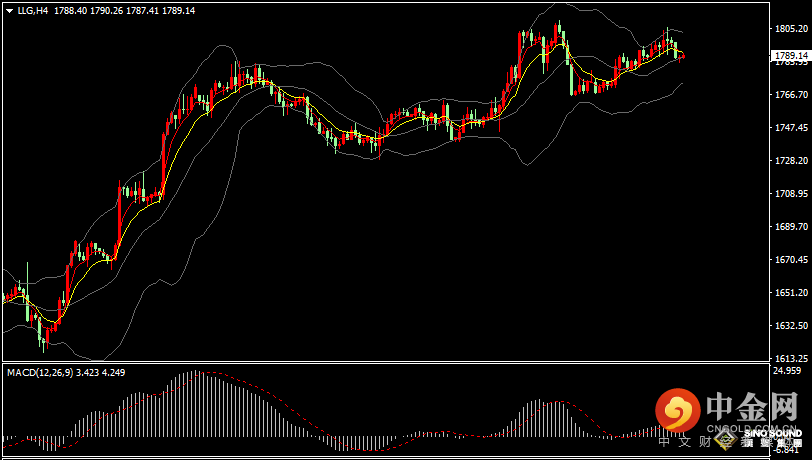Click the 1708.95 price axis label
The image size is (812, 460).
click(790, 194)
